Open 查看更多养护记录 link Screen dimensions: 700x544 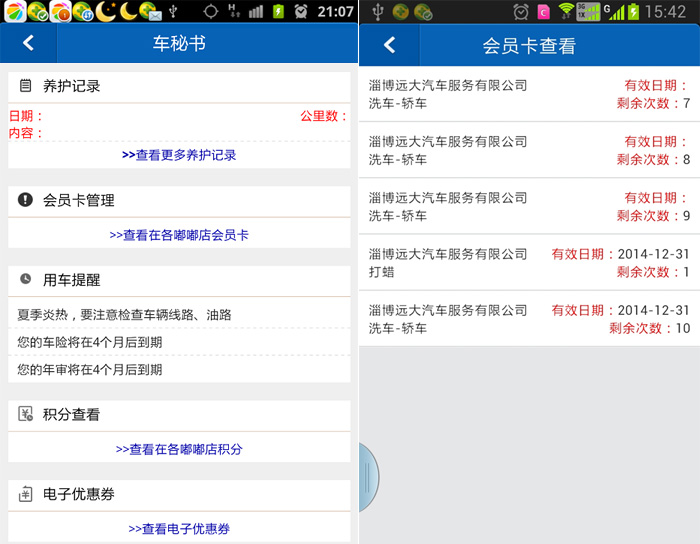pyautogui.click(x=179, y=155)
